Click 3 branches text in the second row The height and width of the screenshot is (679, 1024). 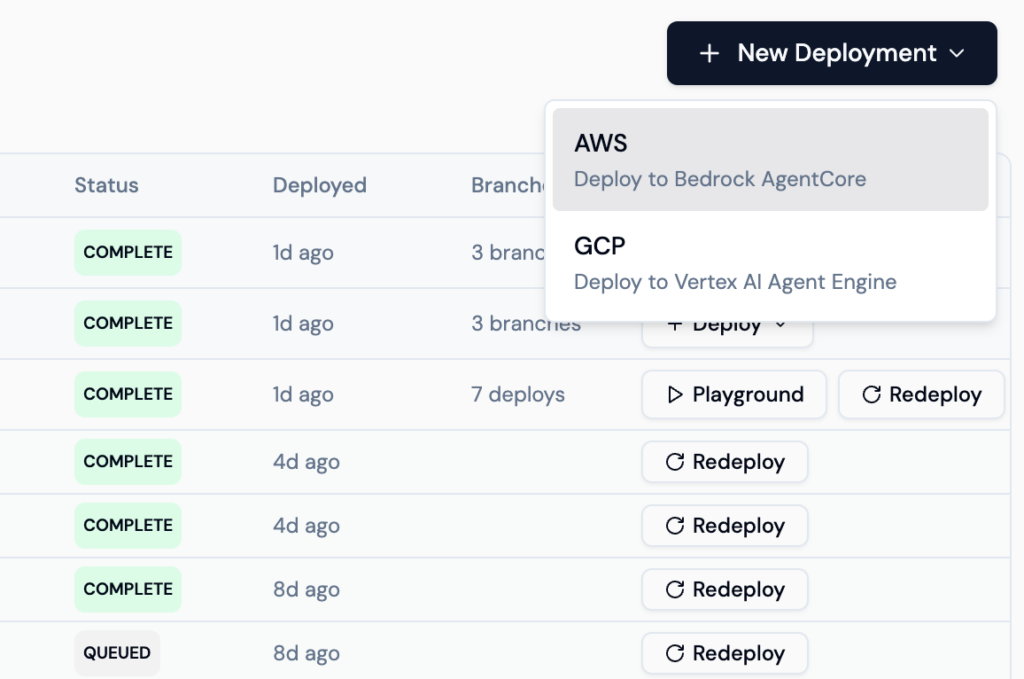[x=526, y=325]
